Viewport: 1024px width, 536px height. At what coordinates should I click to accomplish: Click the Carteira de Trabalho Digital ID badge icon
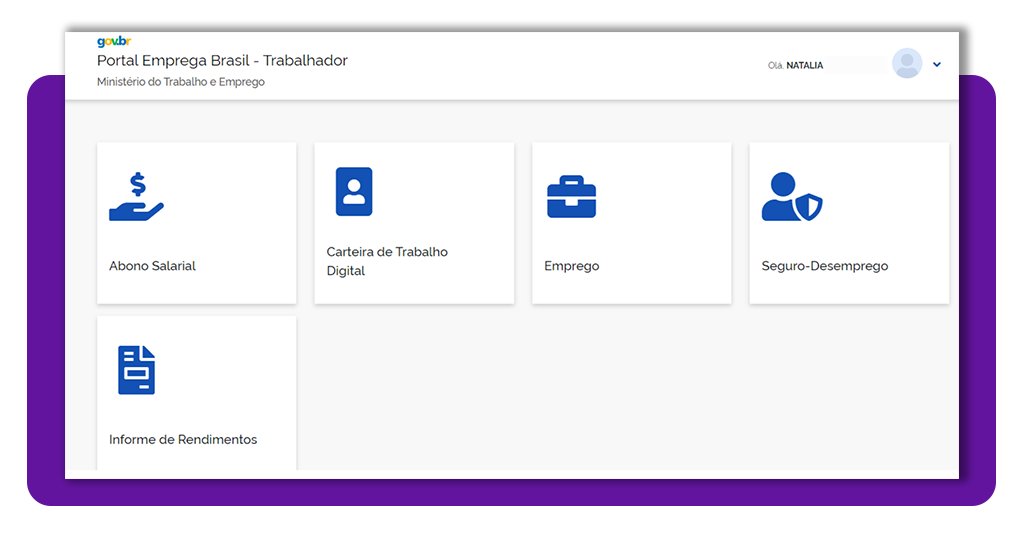(x=354, y=191)
